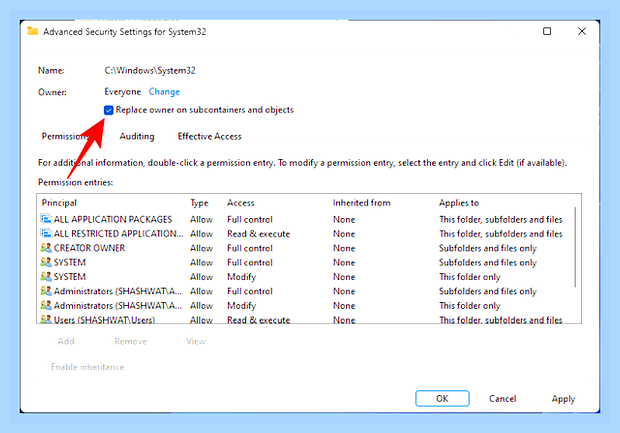Dismiss the dialog with Cancel
The width and height of the screenshot is (620, 433).
click(x=502, y=399)
